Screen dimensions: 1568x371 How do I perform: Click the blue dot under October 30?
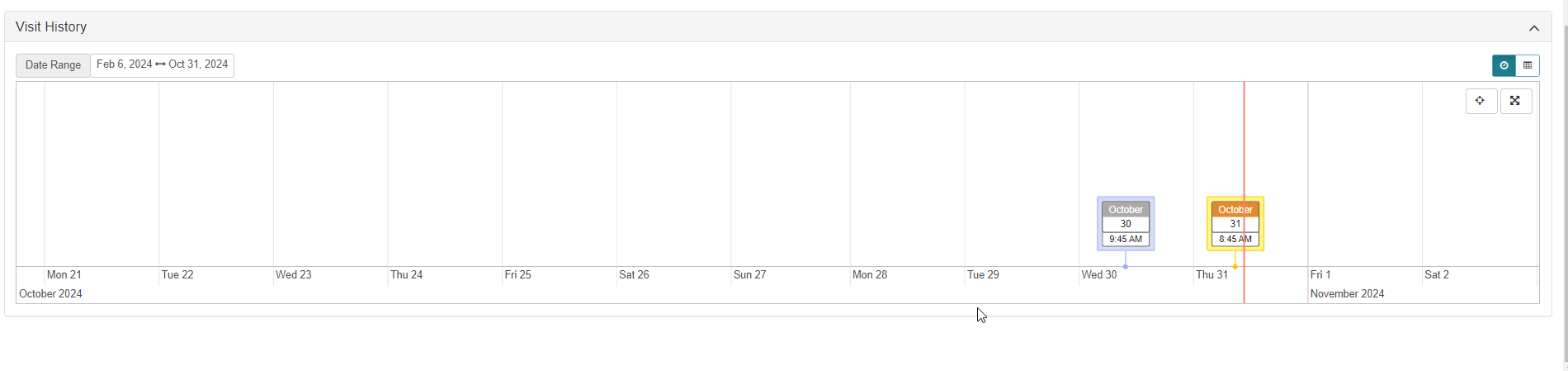1126,267
